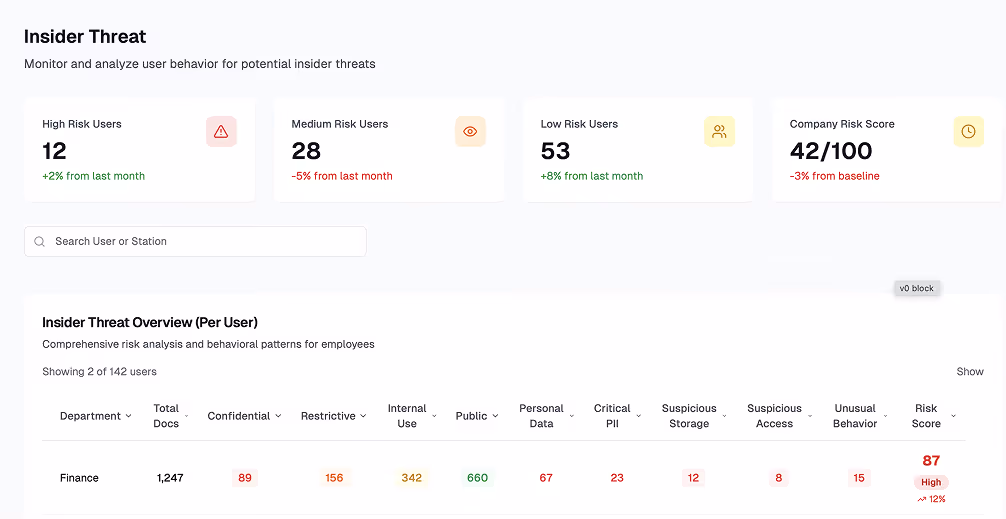Click the magnifier icon in search box
The image size is (1006, 519).
point(40,242)
